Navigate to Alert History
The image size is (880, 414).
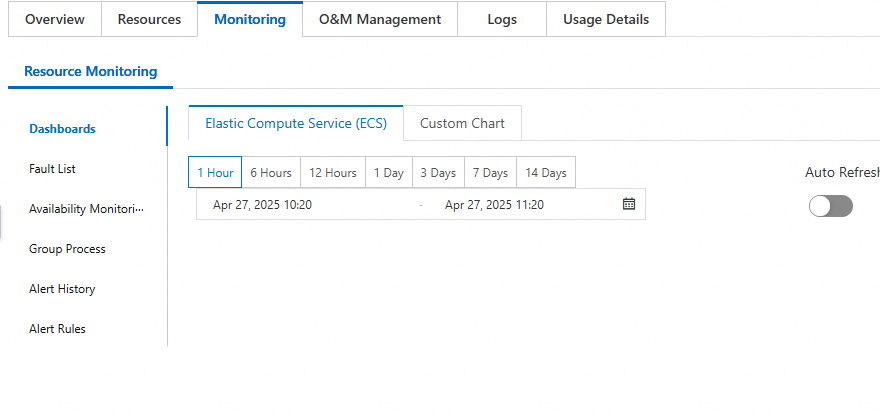[x=62, y=289]
